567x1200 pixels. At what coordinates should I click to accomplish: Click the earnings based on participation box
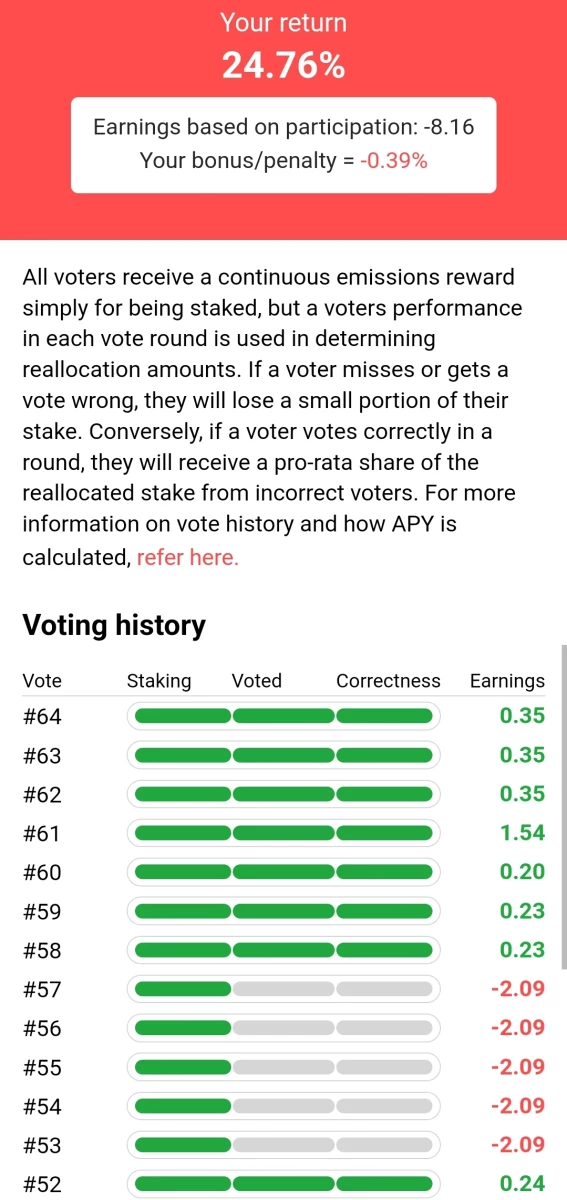283,144
